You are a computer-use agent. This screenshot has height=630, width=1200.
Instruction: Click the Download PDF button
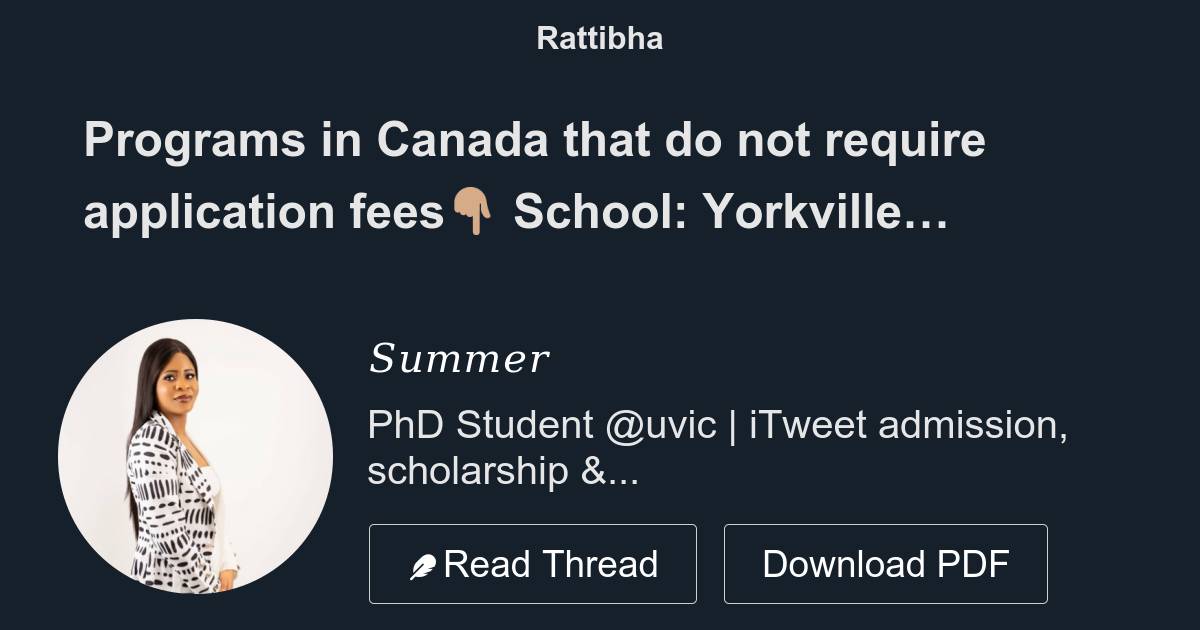click(886, 563)
